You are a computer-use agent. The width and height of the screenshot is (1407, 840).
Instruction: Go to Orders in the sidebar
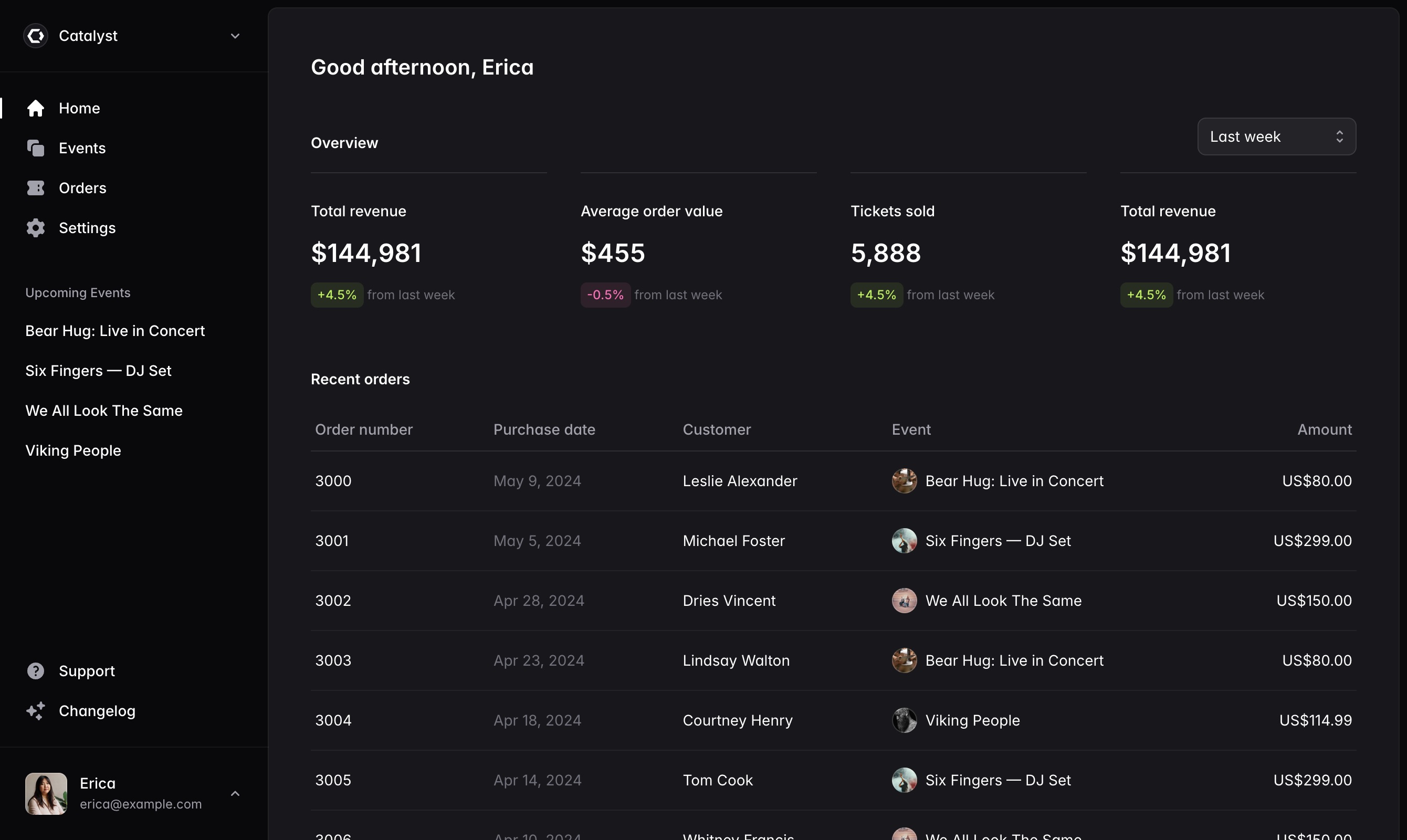click(82, 188)
